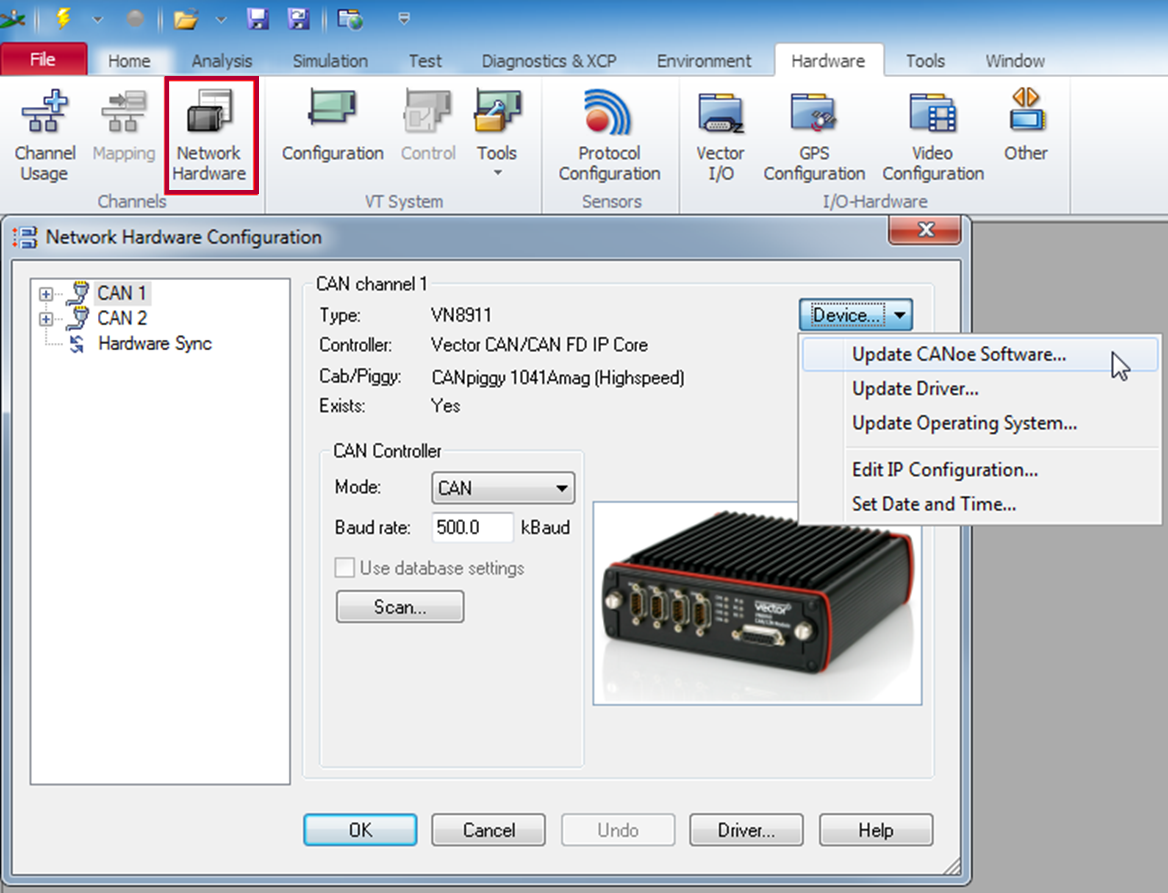Click inside the Baud rate field
The height and width of the screenshot is (893, 1168).
pos(471,527)
